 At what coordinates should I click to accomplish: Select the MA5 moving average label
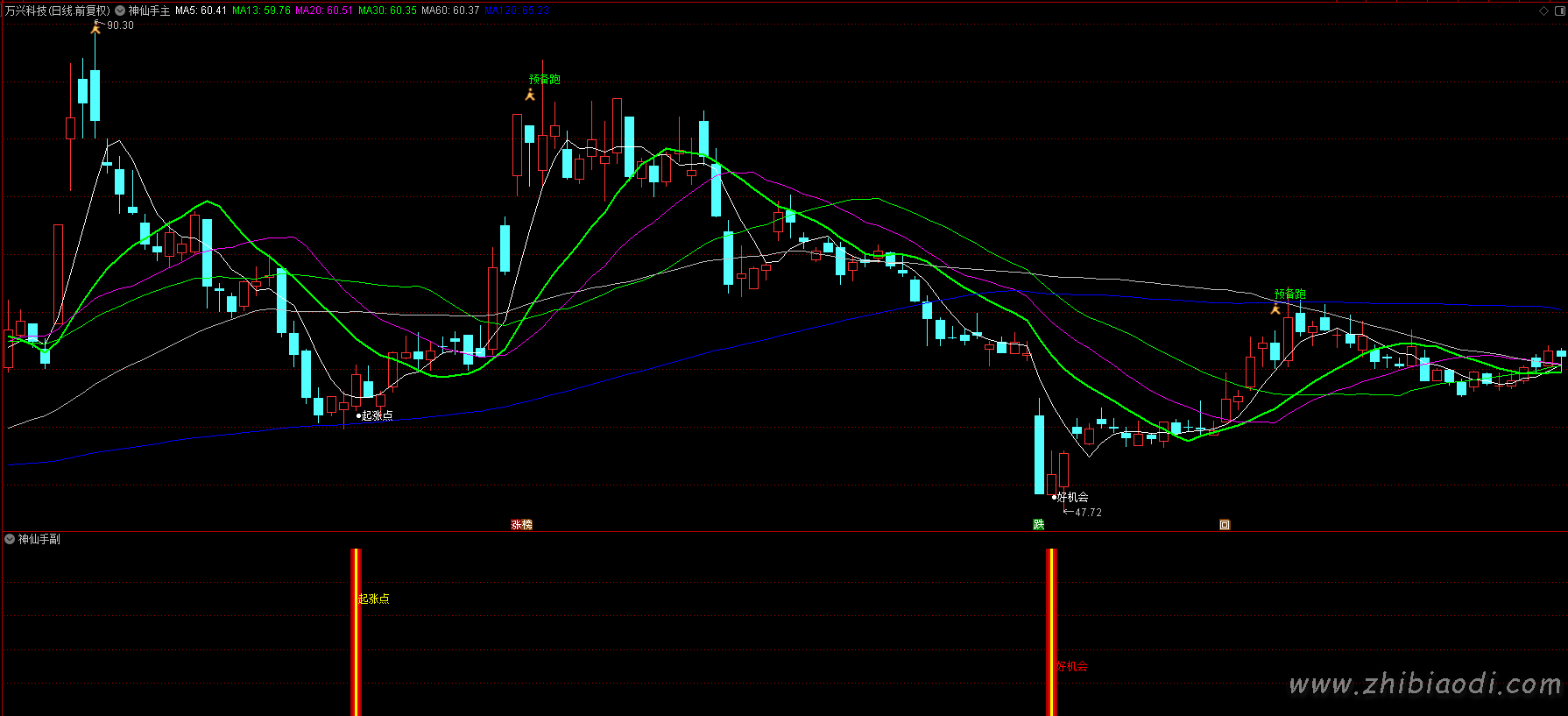pyautogui.click(x=201, y=11)
